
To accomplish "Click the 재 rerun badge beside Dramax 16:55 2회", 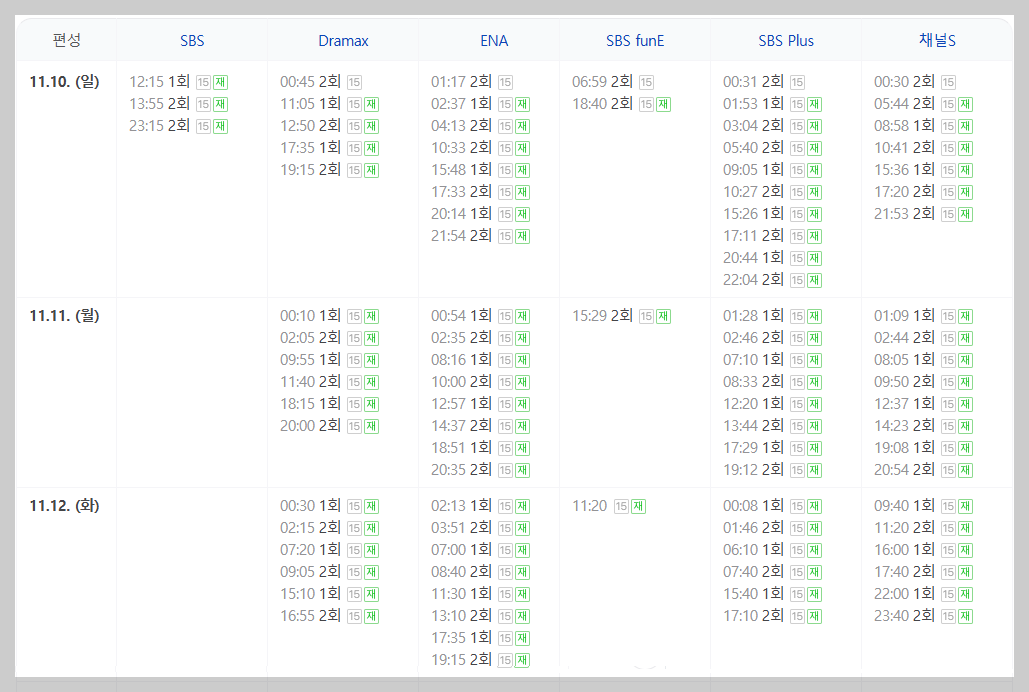I will click(371, 616).
